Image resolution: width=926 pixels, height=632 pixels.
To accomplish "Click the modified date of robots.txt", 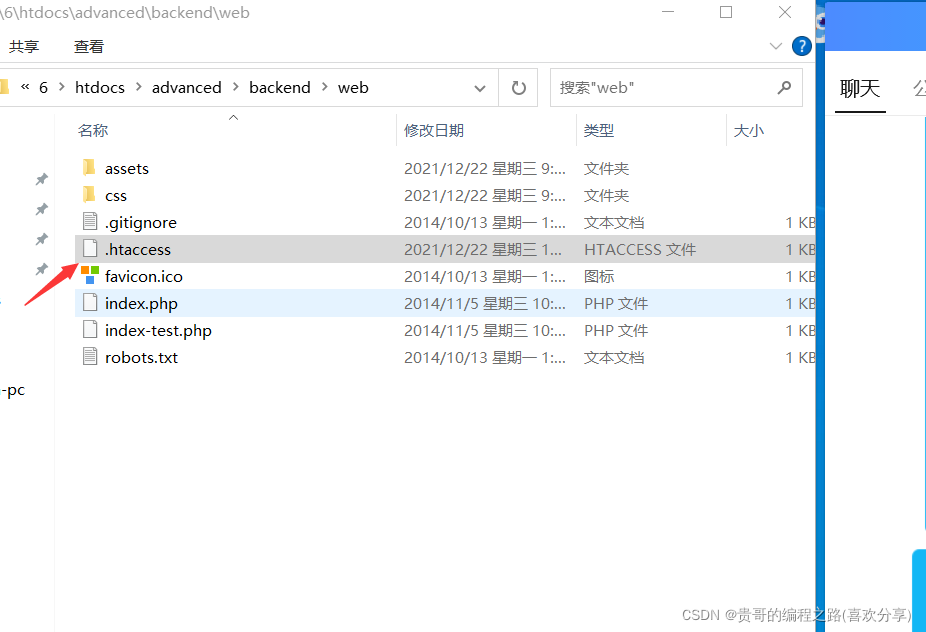I will (x=485, y=357).
